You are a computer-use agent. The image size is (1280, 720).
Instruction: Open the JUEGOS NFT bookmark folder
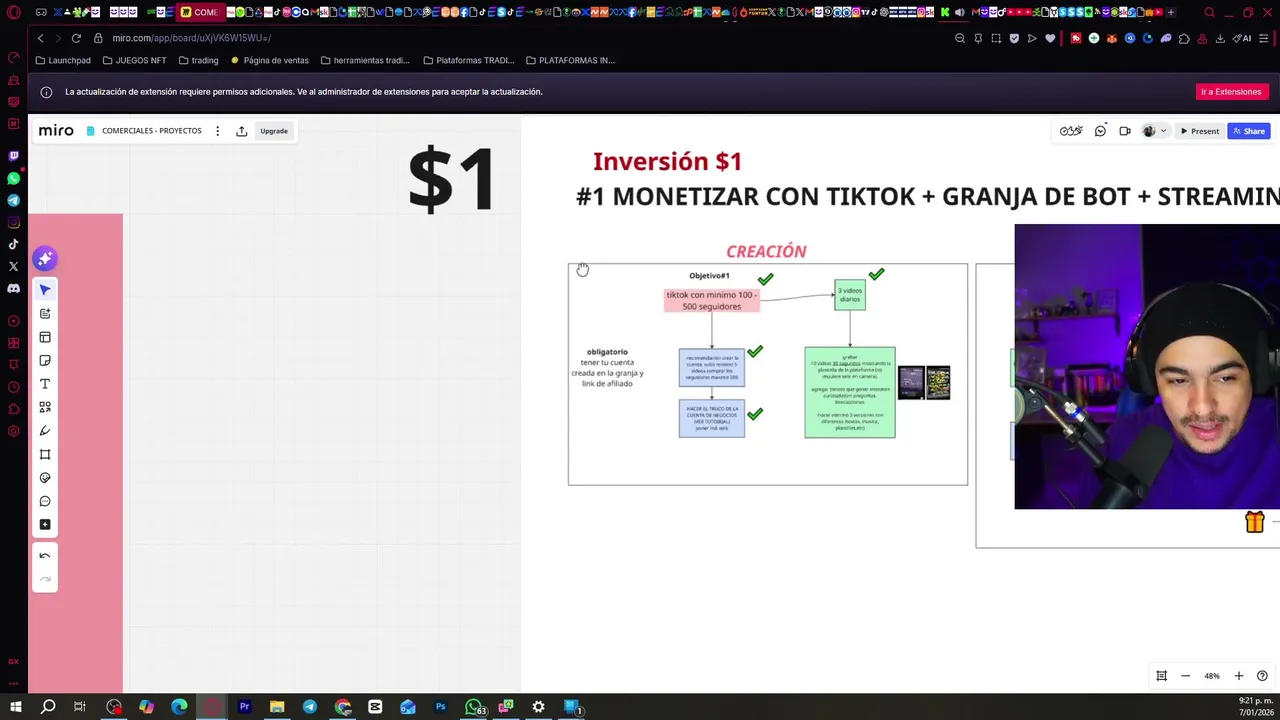[135, 60]
